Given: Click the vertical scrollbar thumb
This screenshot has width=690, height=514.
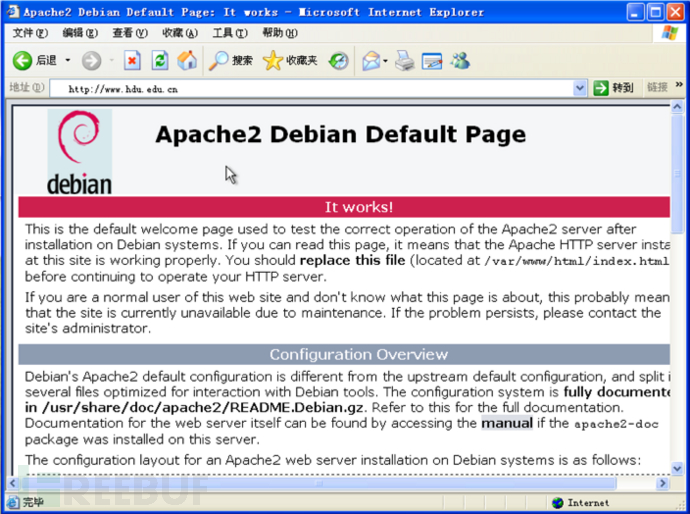Looking at the screenshot, I should [677, 174].
